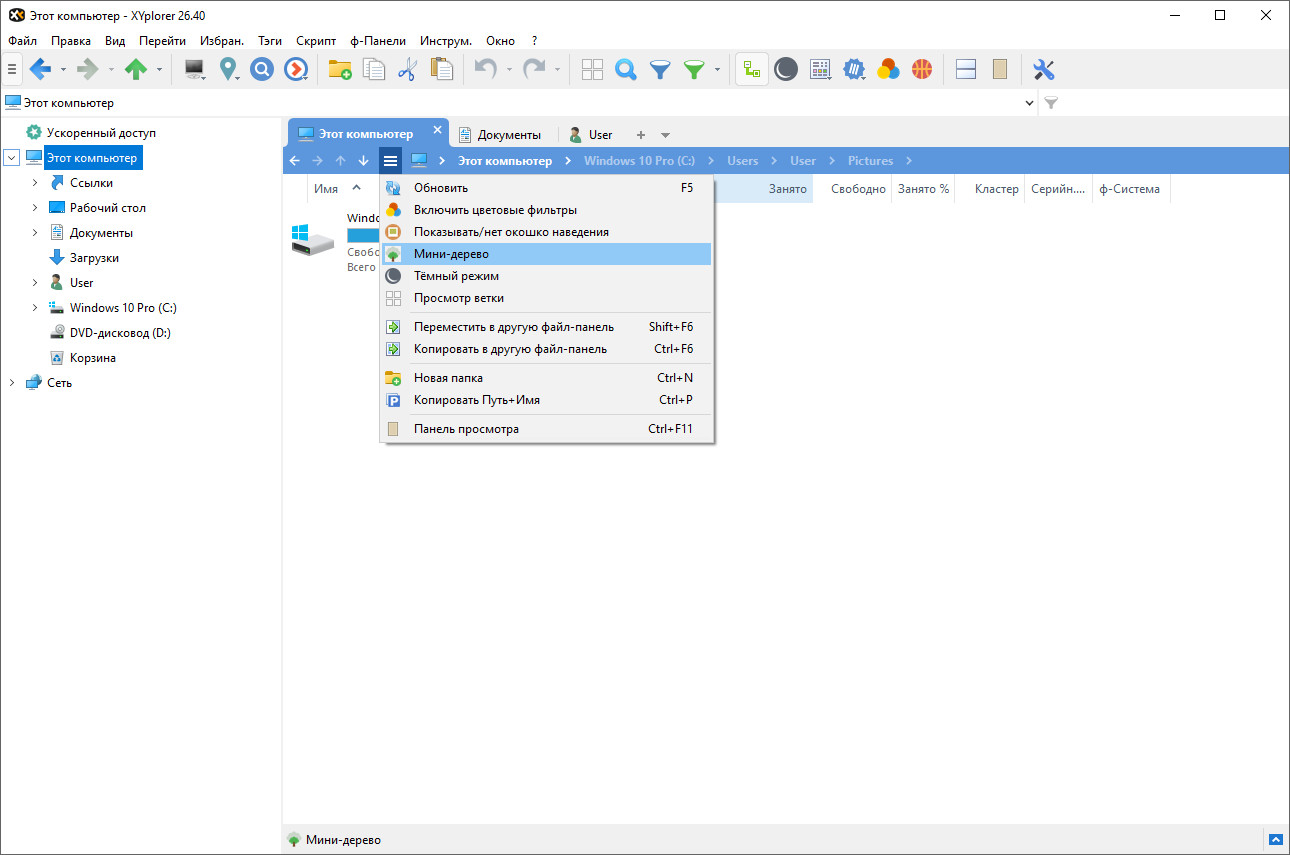Toggle Dark Mode moon icon in toolbar
Image resolution: width=1290 pixels, height=855 pixels.
786,69
